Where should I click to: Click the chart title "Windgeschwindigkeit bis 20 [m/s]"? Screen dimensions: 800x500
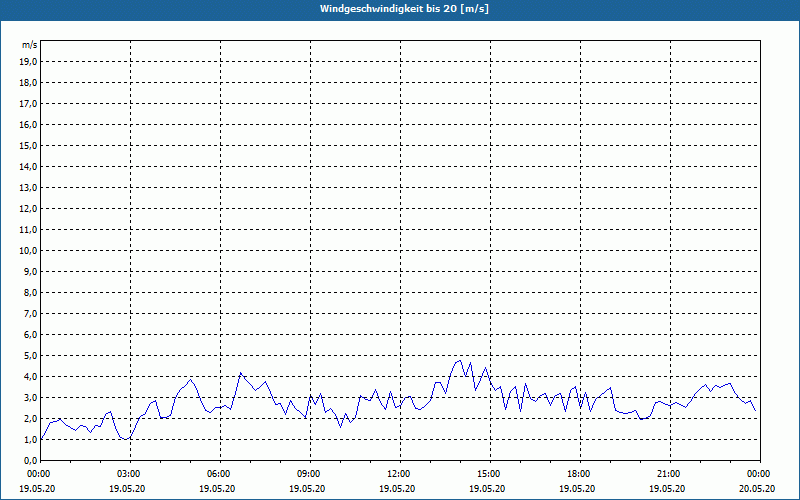click(404, 9)
